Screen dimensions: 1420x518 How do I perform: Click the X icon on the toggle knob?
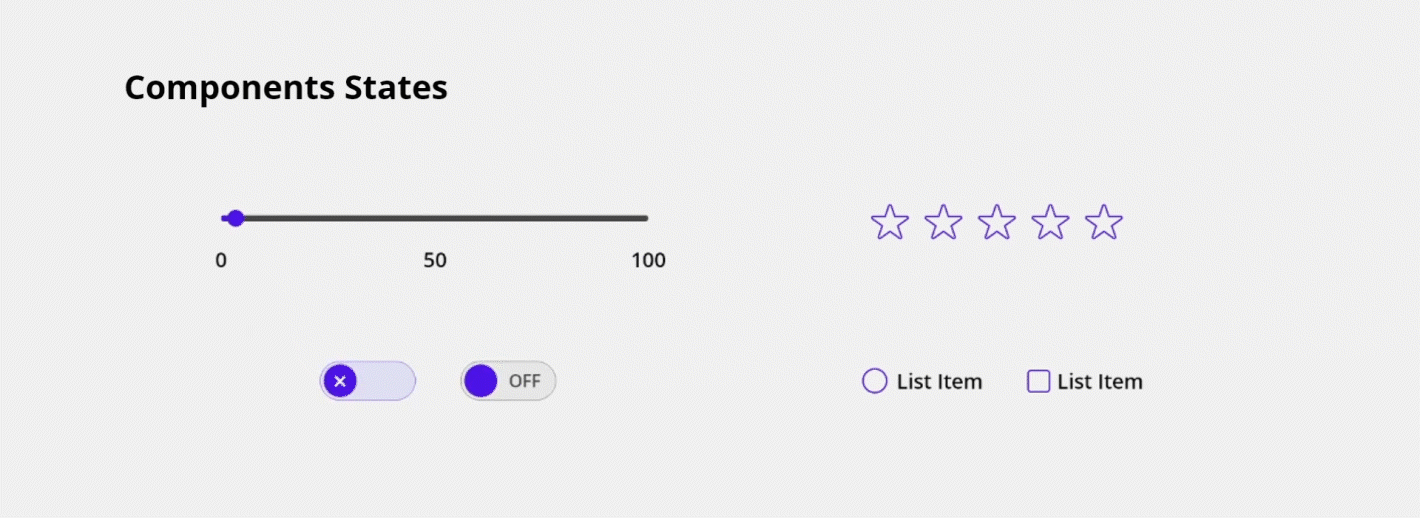click(x=340, y=381)
